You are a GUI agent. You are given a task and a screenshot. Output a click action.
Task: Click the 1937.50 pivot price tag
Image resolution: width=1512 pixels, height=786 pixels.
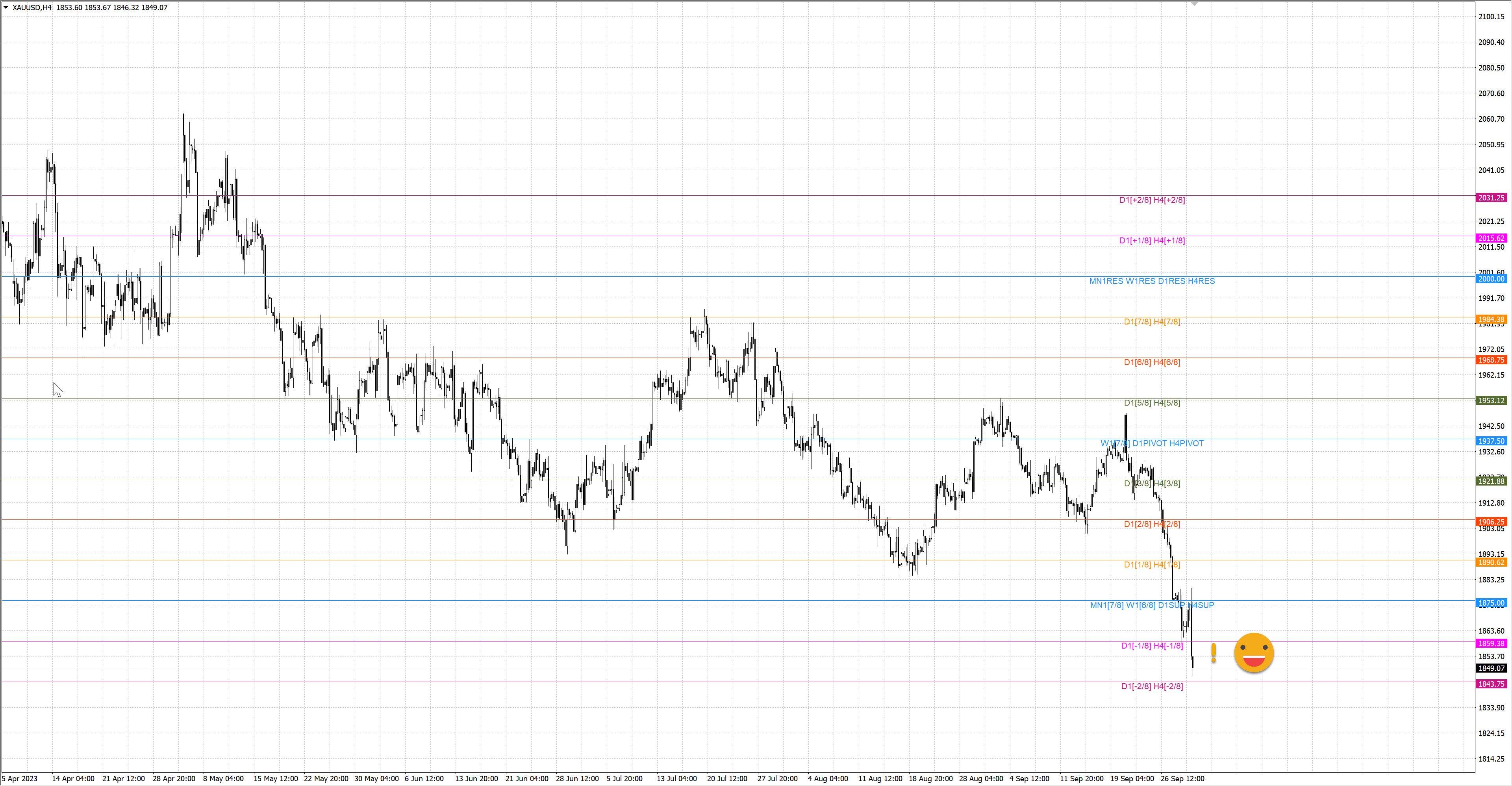point(1491,441)
